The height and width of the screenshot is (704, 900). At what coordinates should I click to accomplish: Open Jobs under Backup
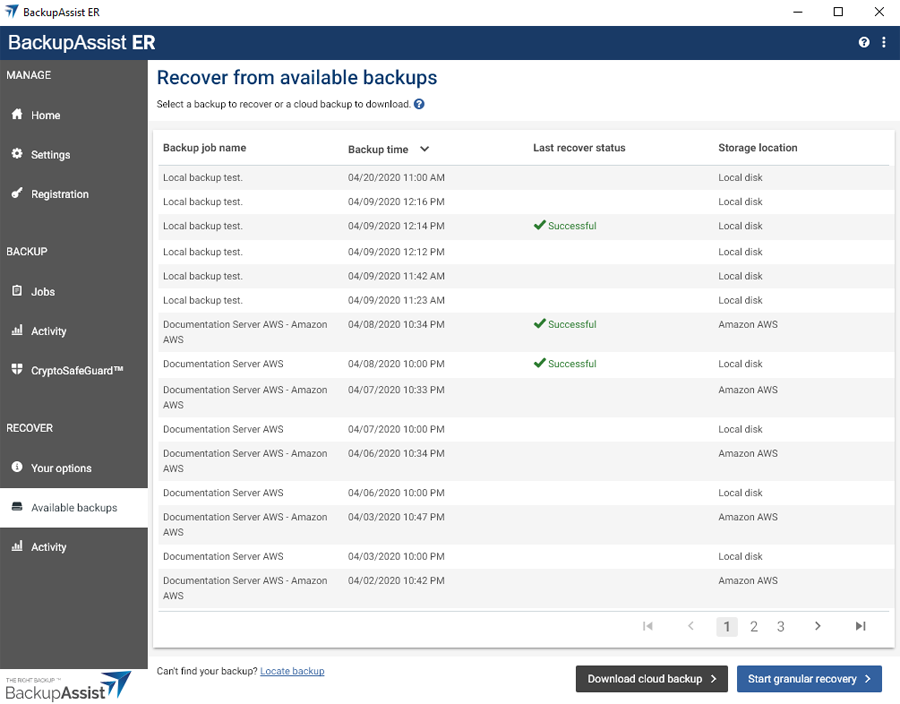(x=73, y=291)
